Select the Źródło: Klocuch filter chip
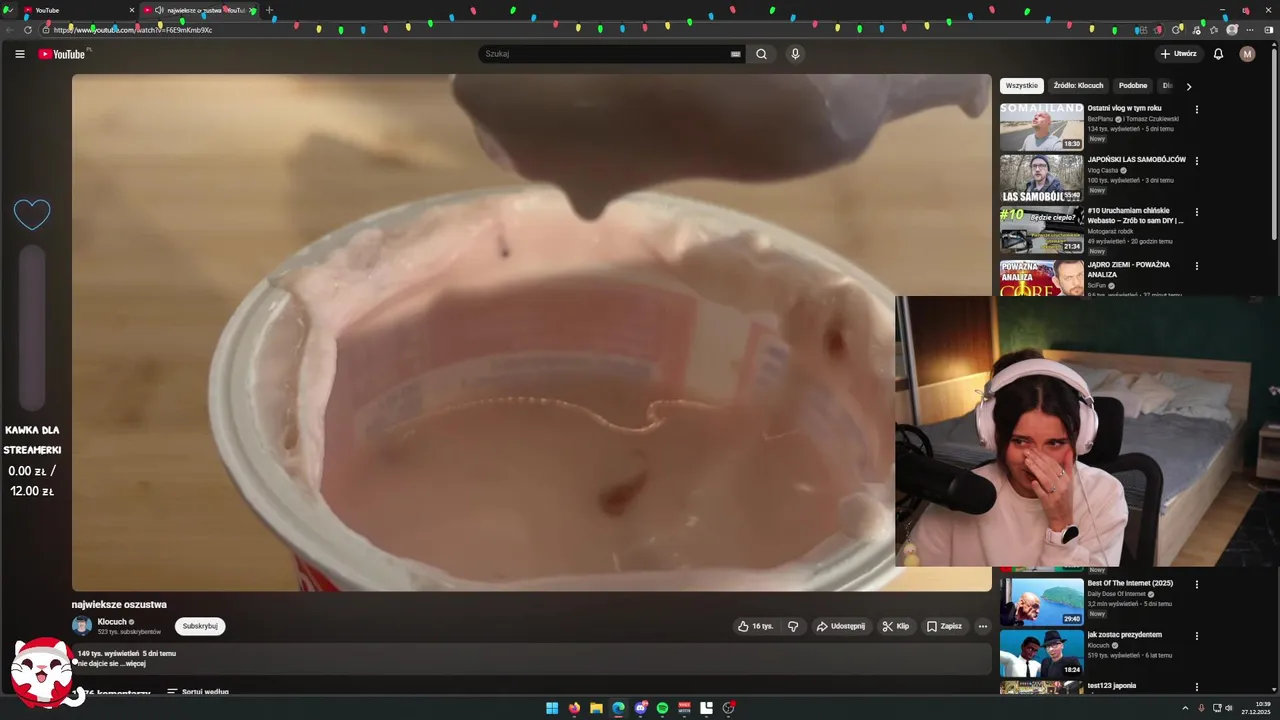Viewport: 1280px width, 720px height. point(1078,86)
